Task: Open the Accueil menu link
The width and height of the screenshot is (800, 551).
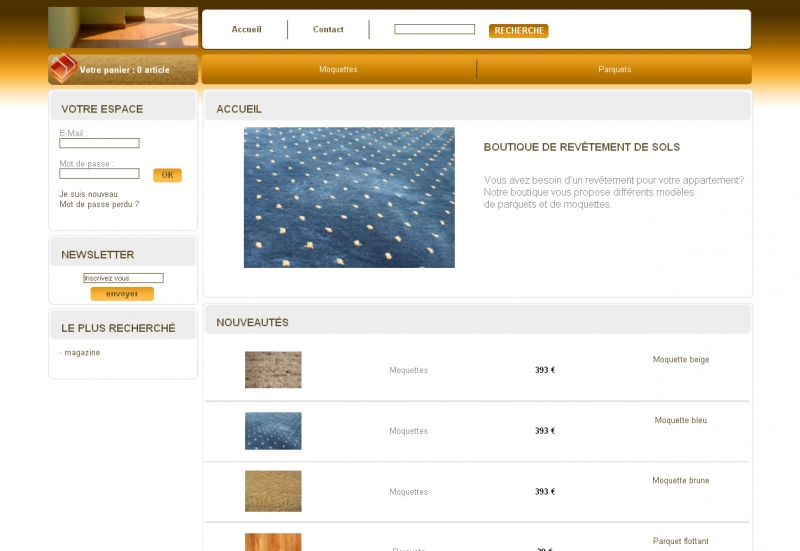Action: (246, 30)
